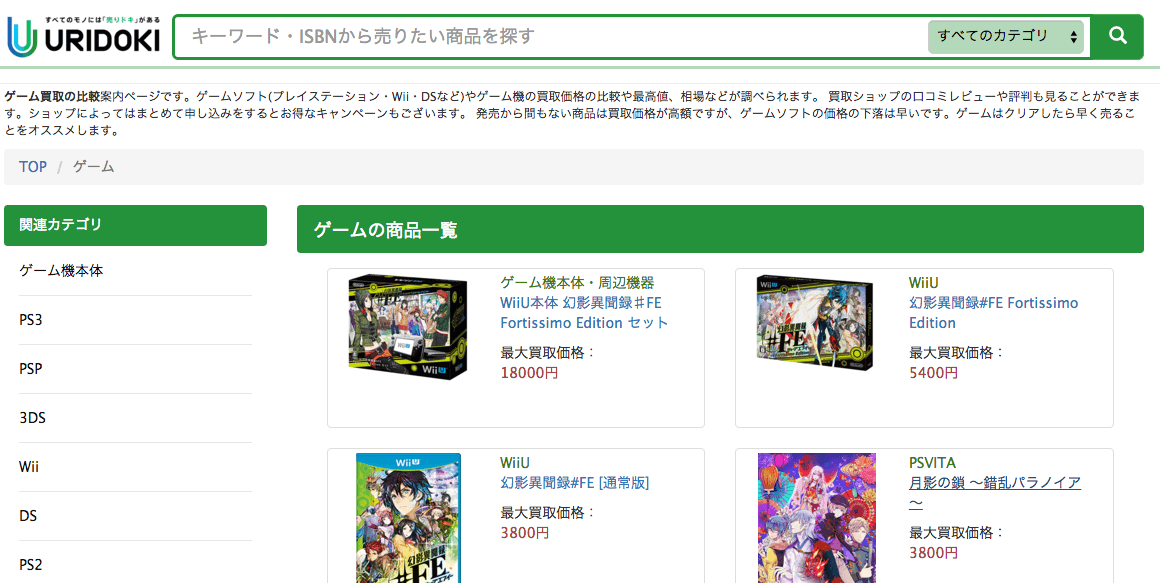Open the 3DS category link
This screenshot has height=583, width=1160.
pos(33,418)
